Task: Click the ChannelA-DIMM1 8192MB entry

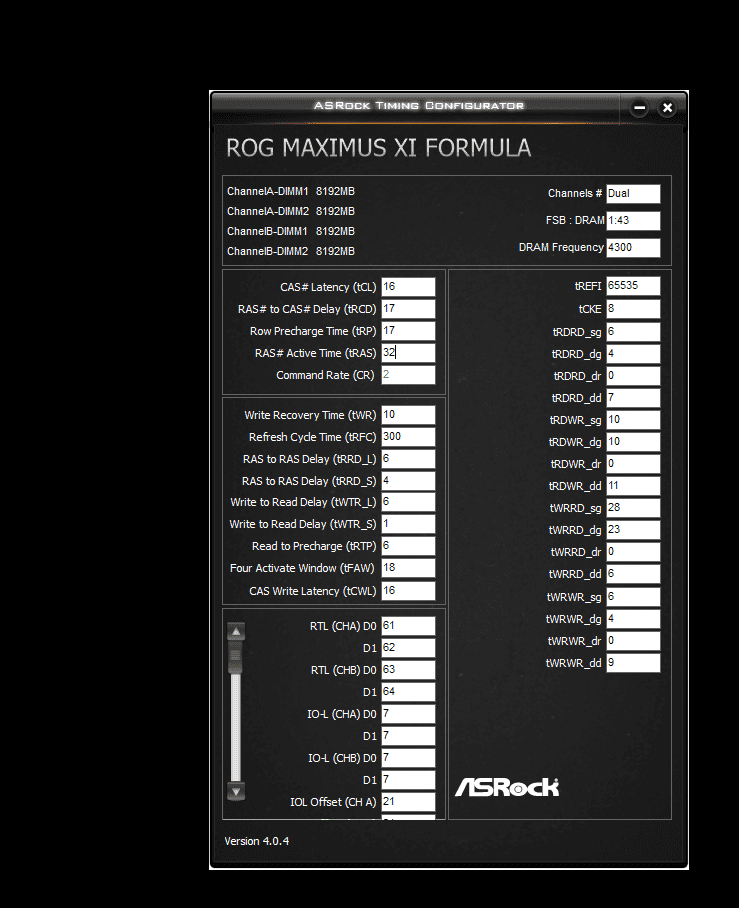Action: pyautogui.click(x=291, y=191)
